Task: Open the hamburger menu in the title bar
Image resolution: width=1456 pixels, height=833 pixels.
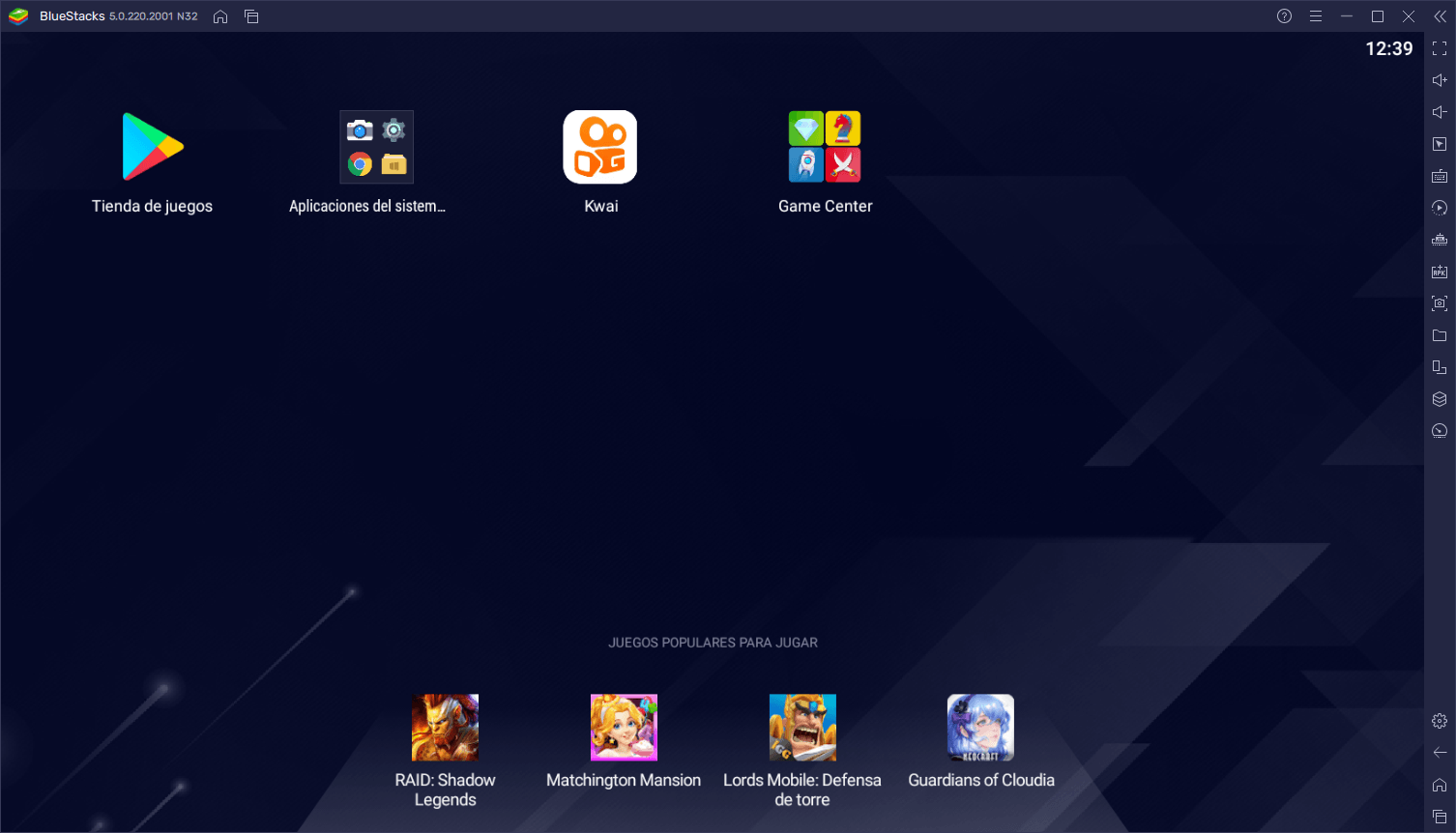Action: click(1316, 16)
